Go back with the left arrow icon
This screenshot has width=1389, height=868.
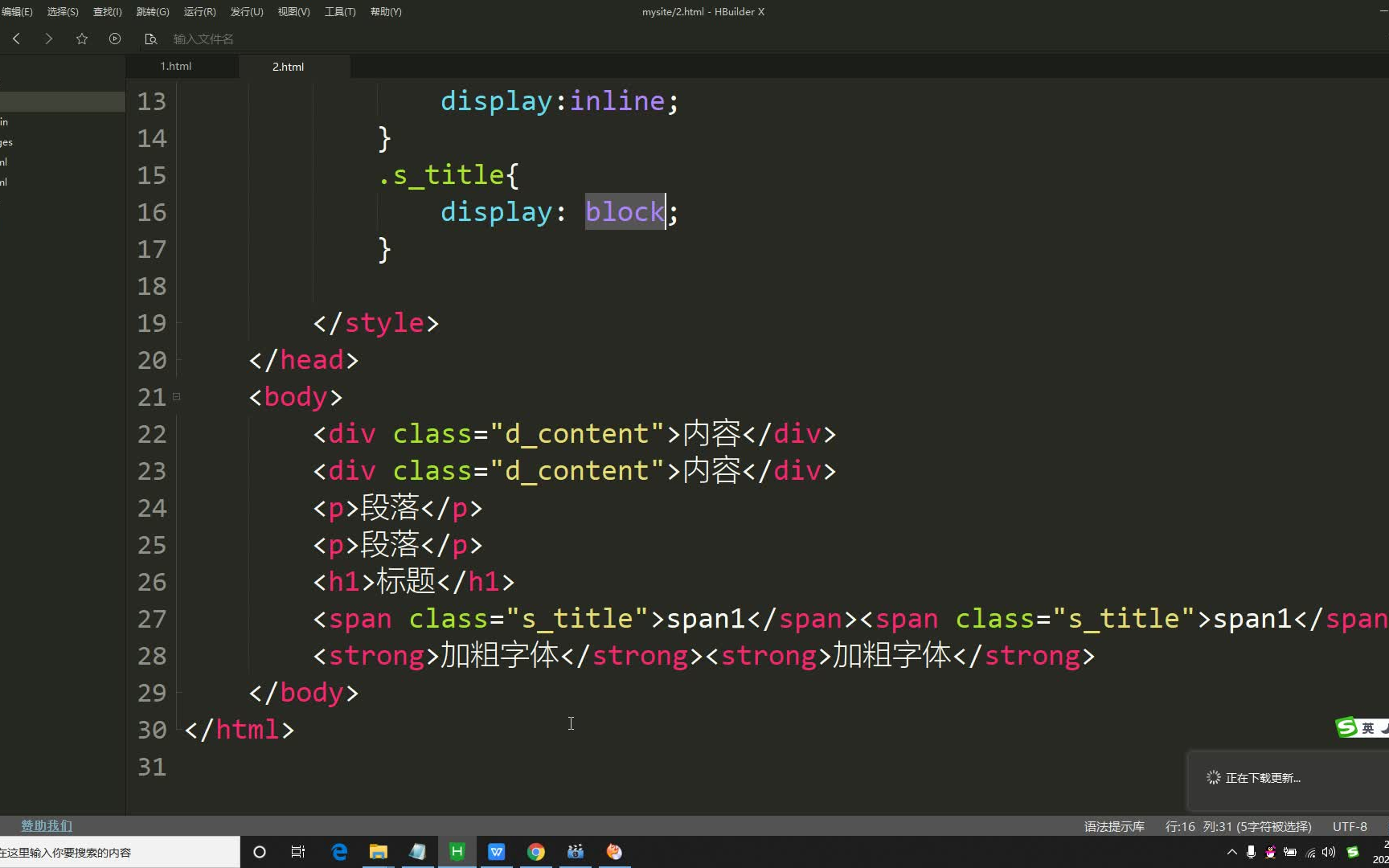click(x=16, y=39)
